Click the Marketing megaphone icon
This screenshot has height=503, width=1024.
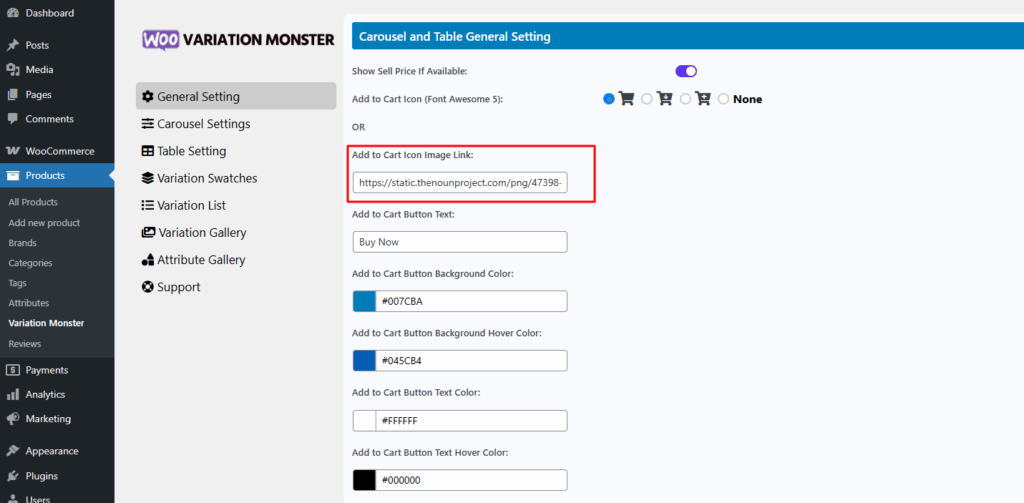[12, 419]
